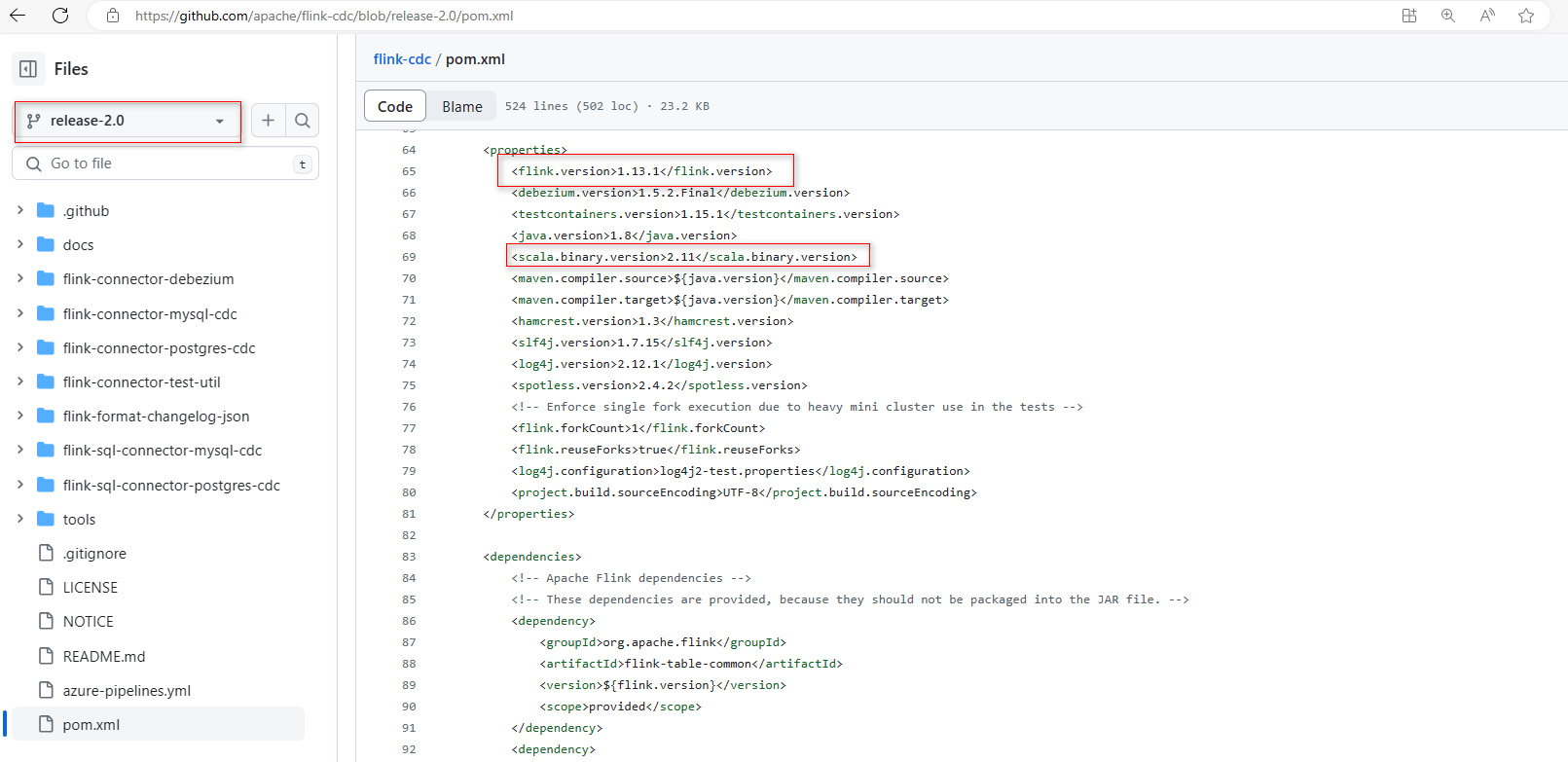Open the docs folder
Viewport: 1568px width, 762px height.
(x=78, y=245)
